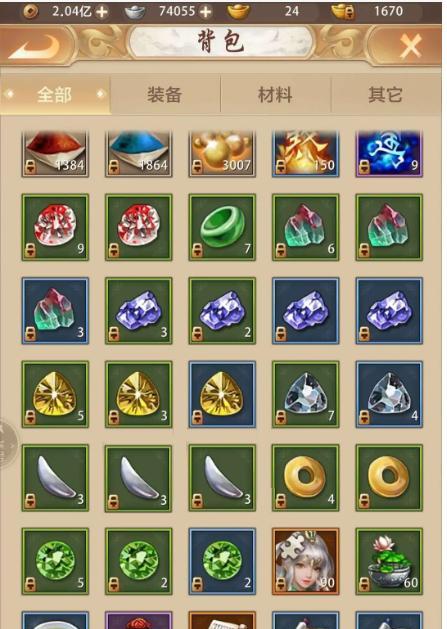This screenshot has height=629, width=447.
Task: Add more coins with the plus beside 2.04亿
Action: [x=102, y=12]
